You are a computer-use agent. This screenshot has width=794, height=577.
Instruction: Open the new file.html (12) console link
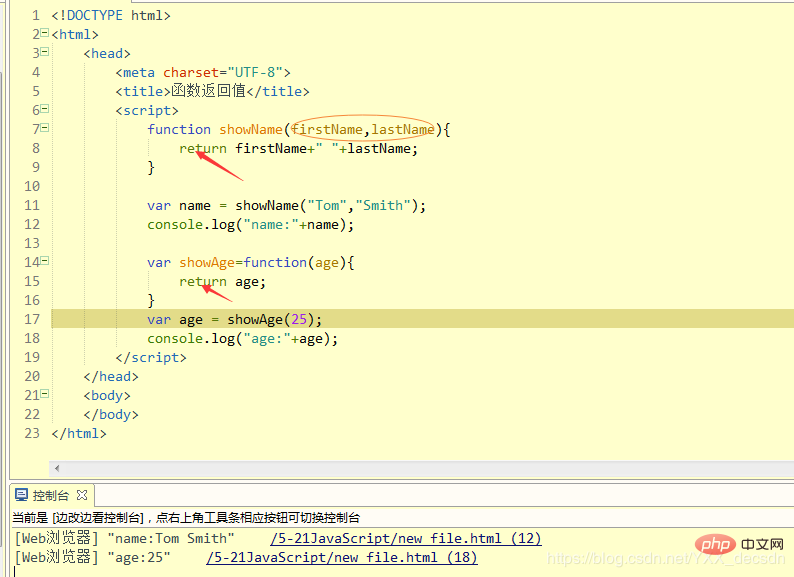click(405, 538)
